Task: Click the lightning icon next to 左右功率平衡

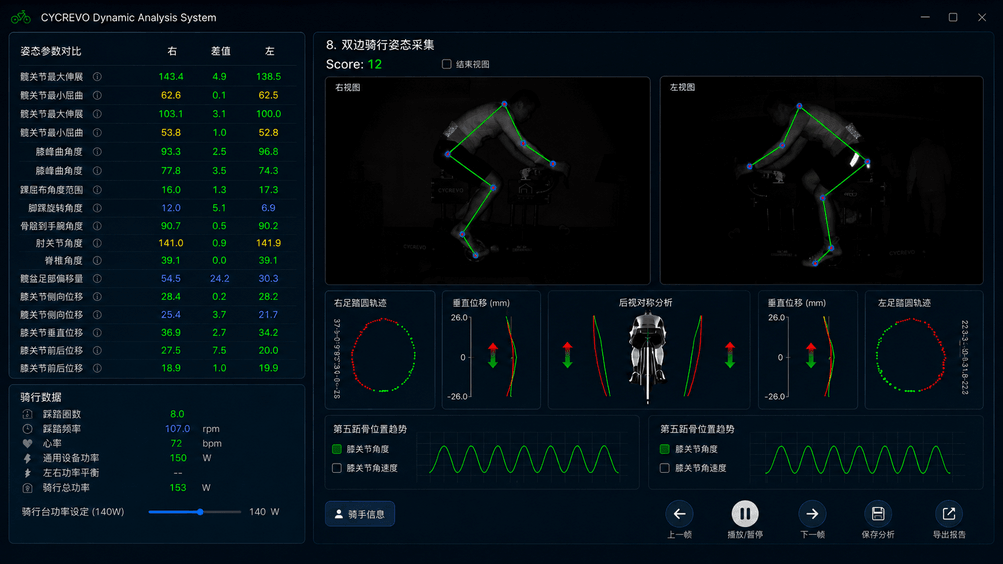Action: pos(28,473)
